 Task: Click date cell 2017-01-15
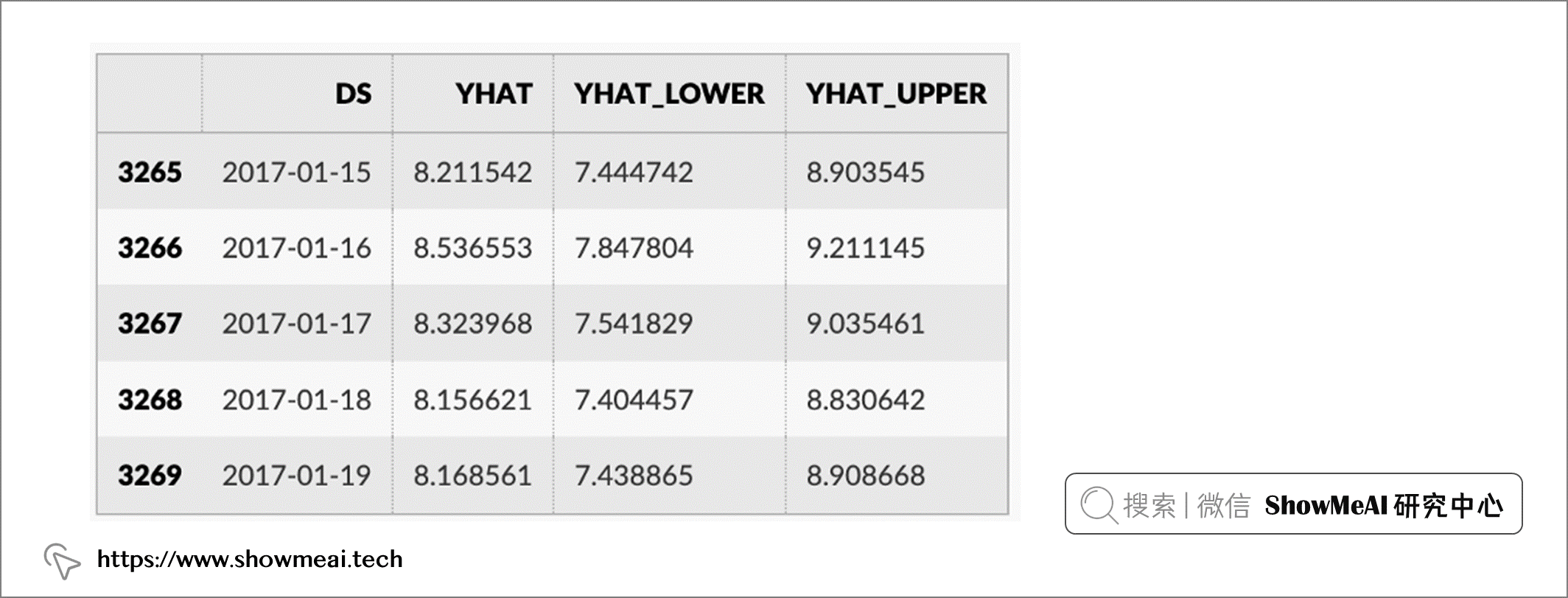(x=297, y=173)
